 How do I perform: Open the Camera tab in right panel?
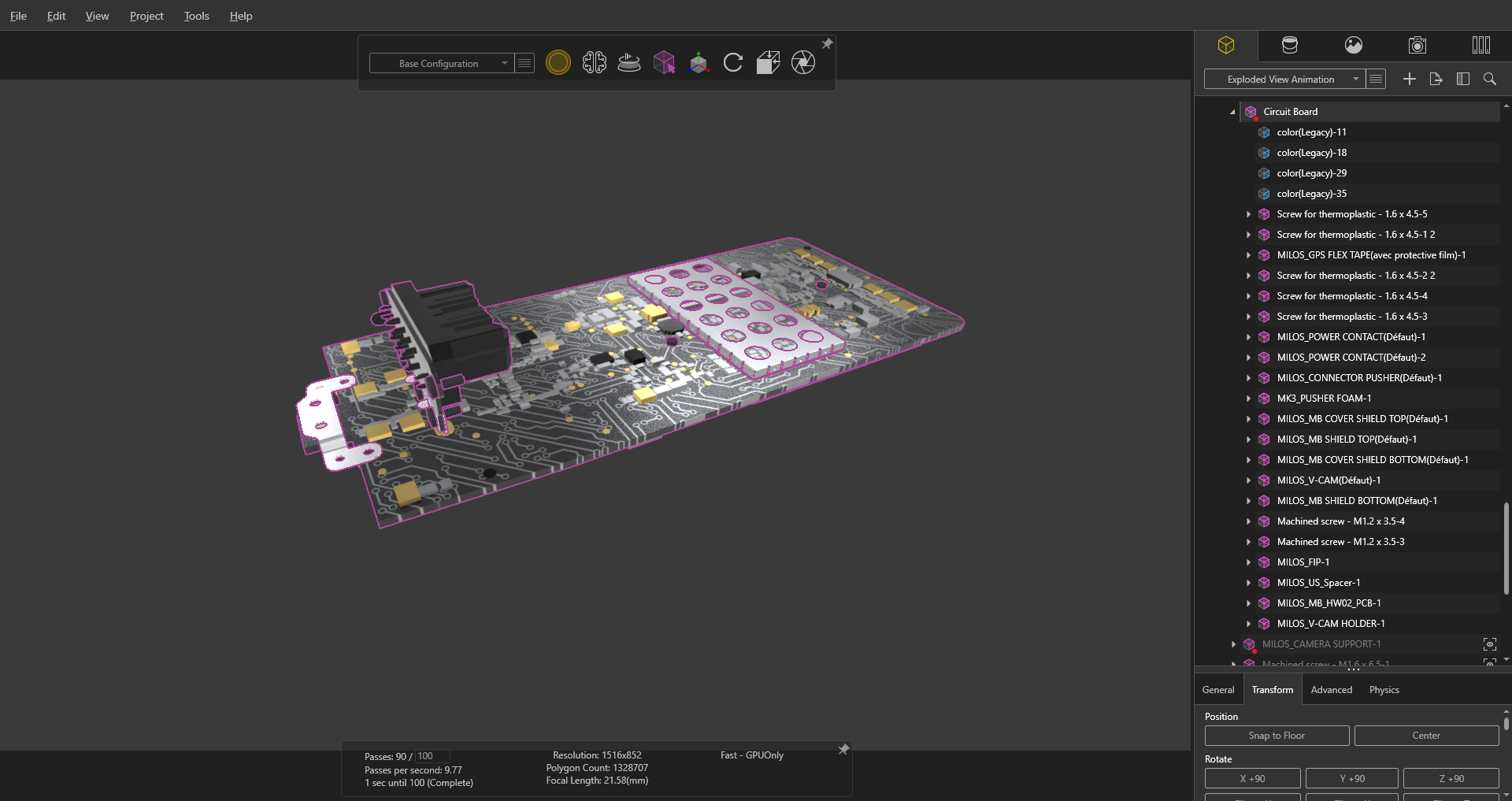[1417, 45]
